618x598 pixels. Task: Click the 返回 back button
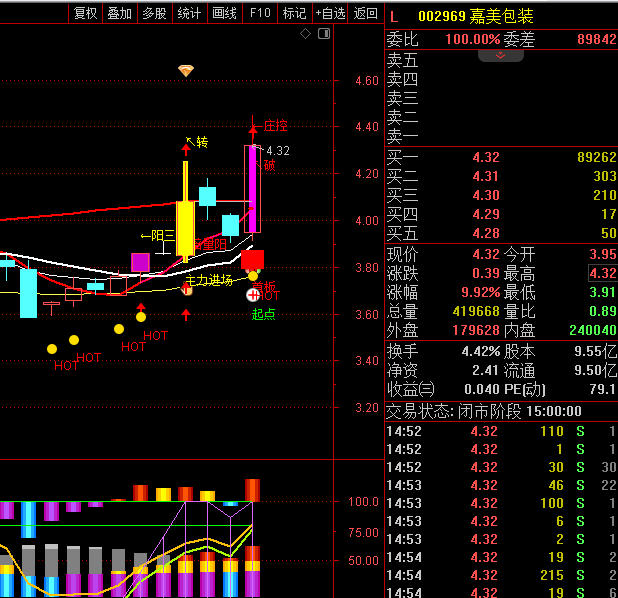click(x=366, y=13)
